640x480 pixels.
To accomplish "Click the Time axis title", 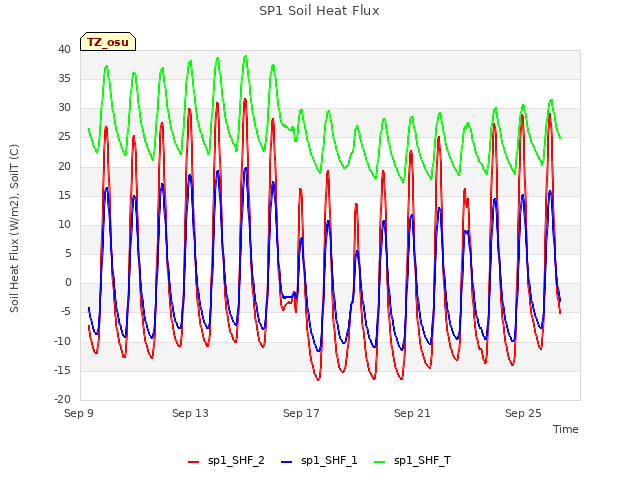I will coord(566,429).
